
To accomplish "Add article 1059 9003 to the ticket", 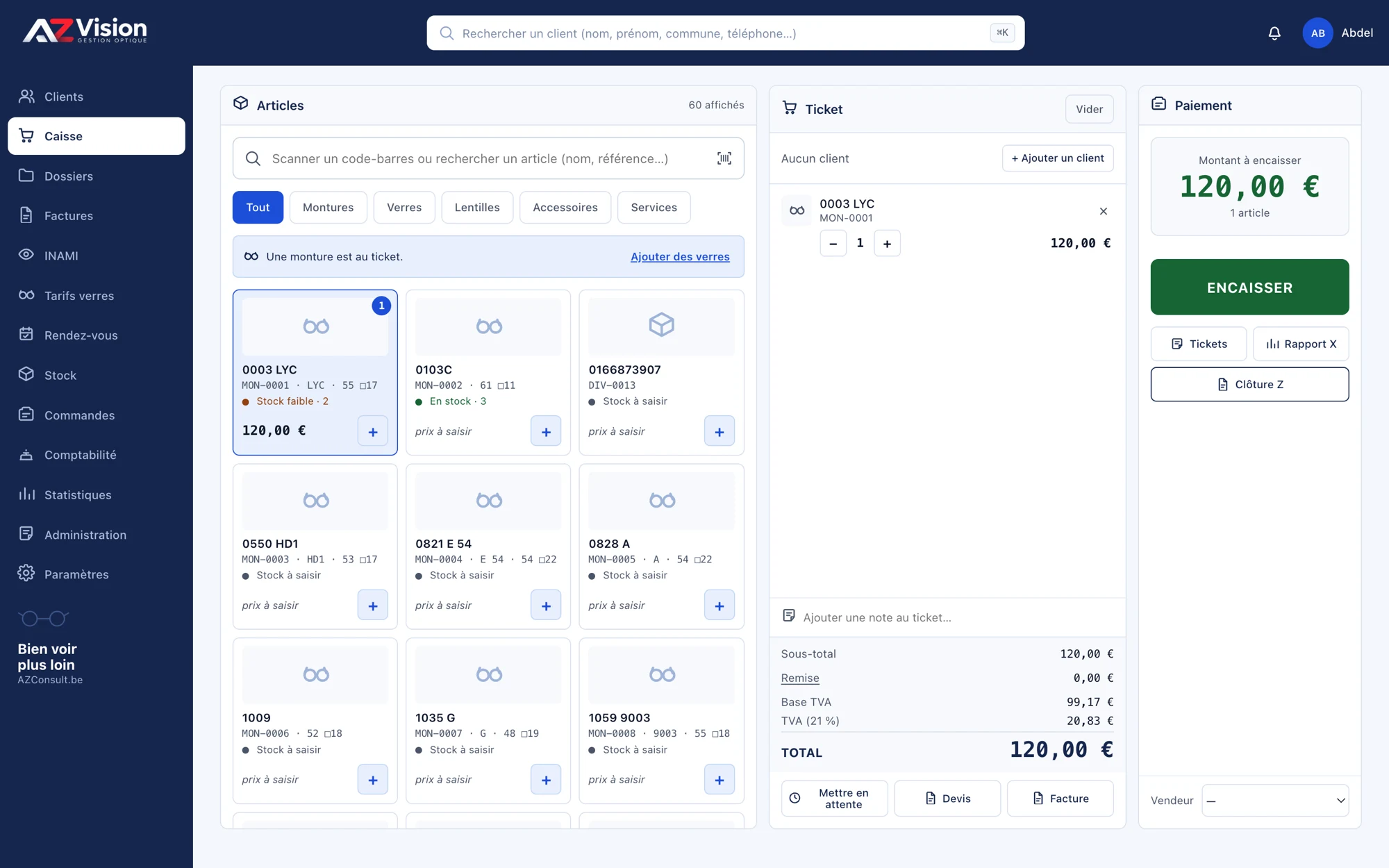I will pos(720,780).
